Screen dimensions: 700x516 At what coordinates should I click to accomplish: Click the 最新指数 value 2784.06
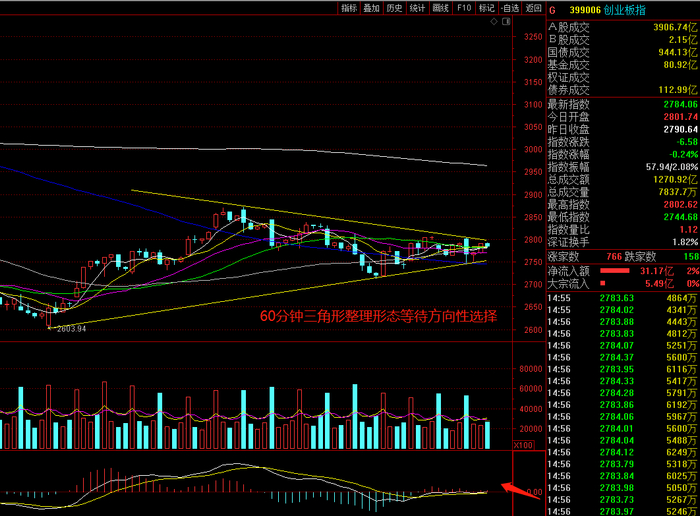(x=670, y=104)
